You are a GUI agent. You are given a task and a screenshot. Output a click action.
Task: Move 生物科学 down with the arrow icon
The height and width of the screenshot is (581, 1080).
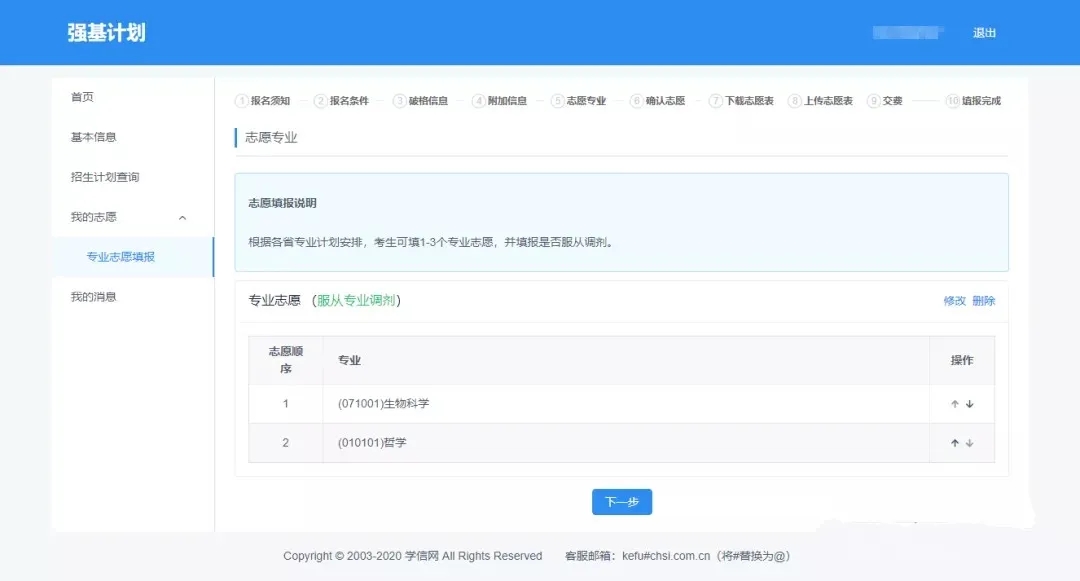(970, 404)
